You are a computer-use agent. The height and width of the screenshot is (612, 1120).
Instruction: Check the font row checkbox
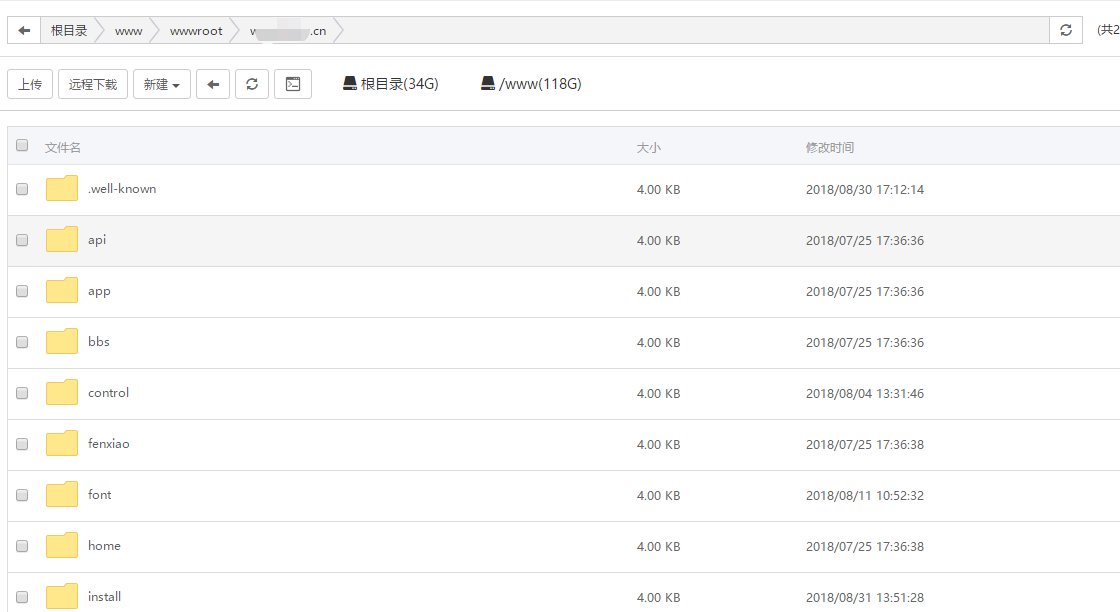tap(22, 495)
